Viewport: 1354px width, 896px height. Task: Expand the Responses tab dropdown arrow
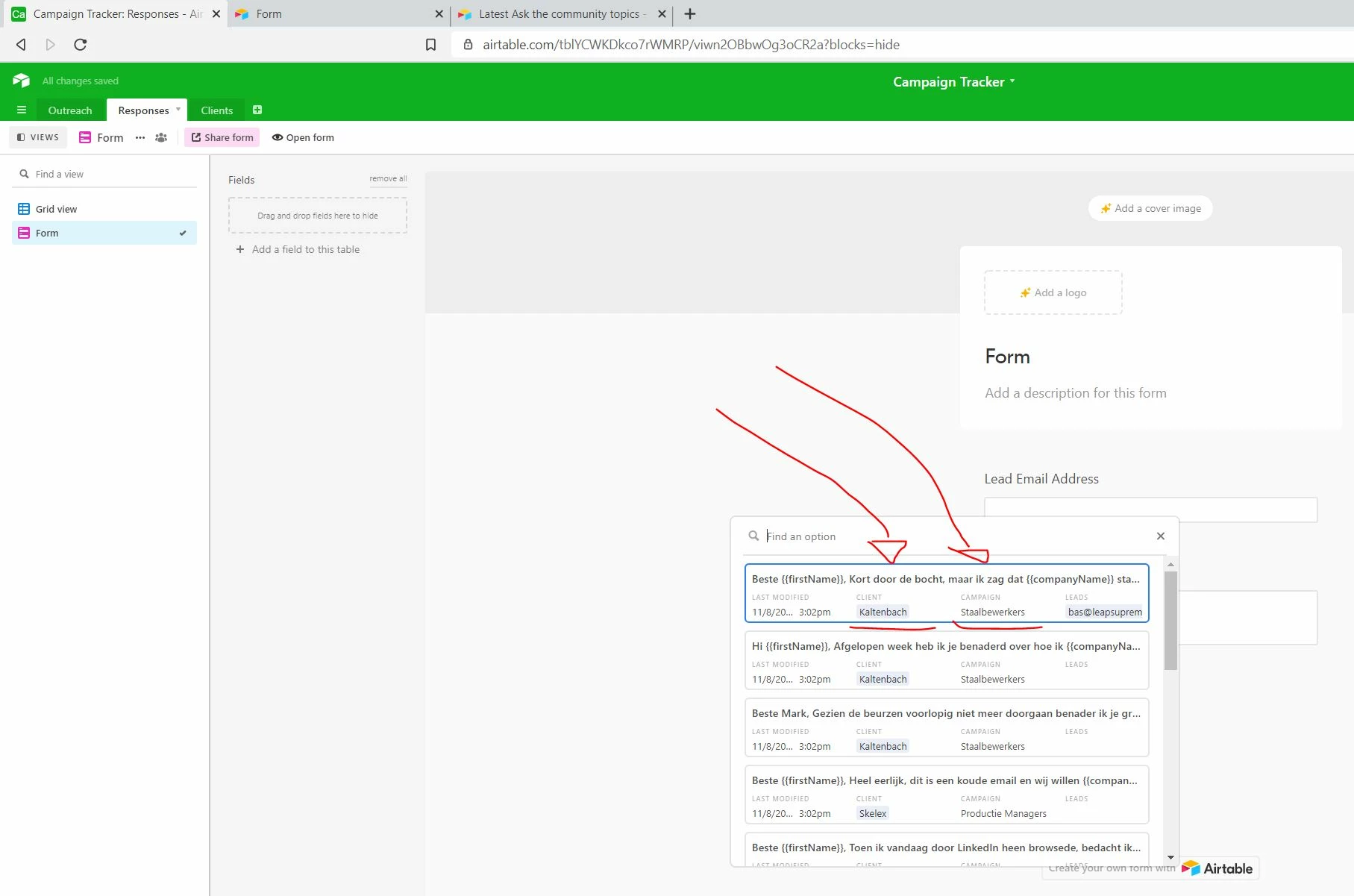[178, 110]
